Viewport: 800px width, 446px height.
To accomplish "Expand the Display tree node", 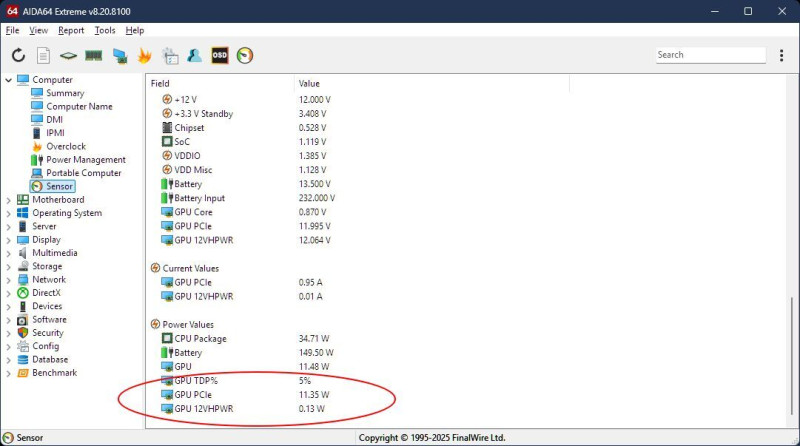I will coord(8,240).
